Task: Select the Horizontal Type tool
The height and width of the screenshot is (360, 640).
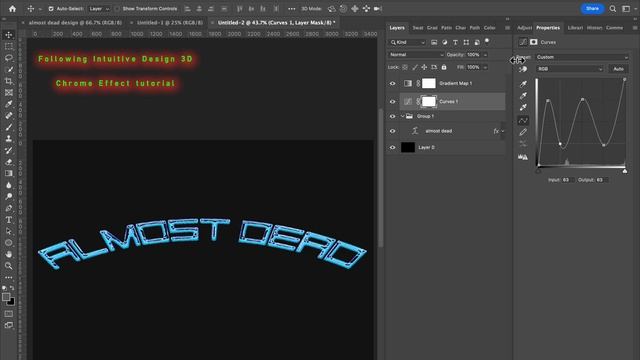Action: [x=9, y=220]
